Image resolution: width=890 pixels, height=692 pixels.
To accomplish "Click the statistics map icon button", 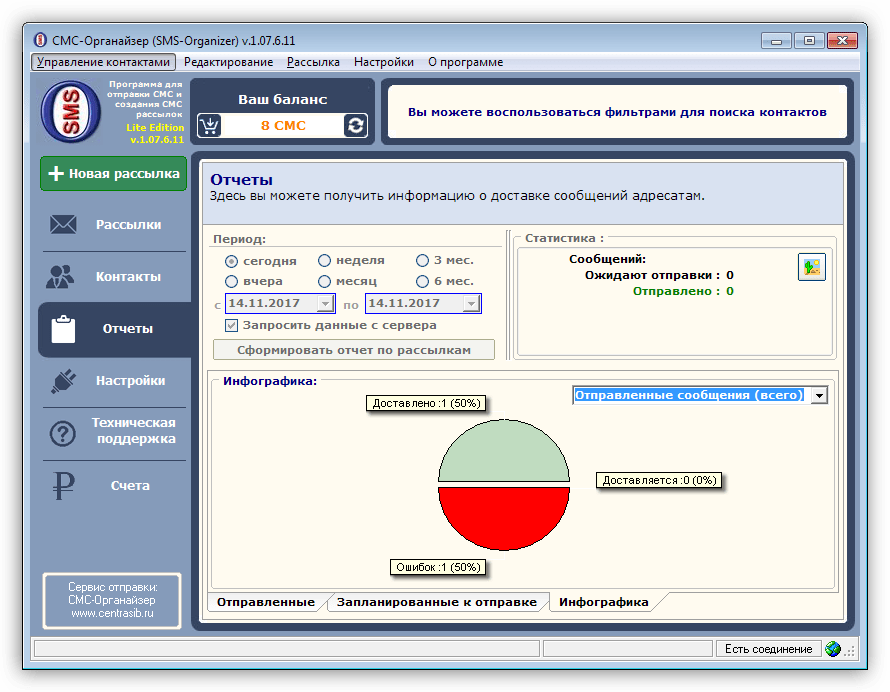I will click(811, 267).
